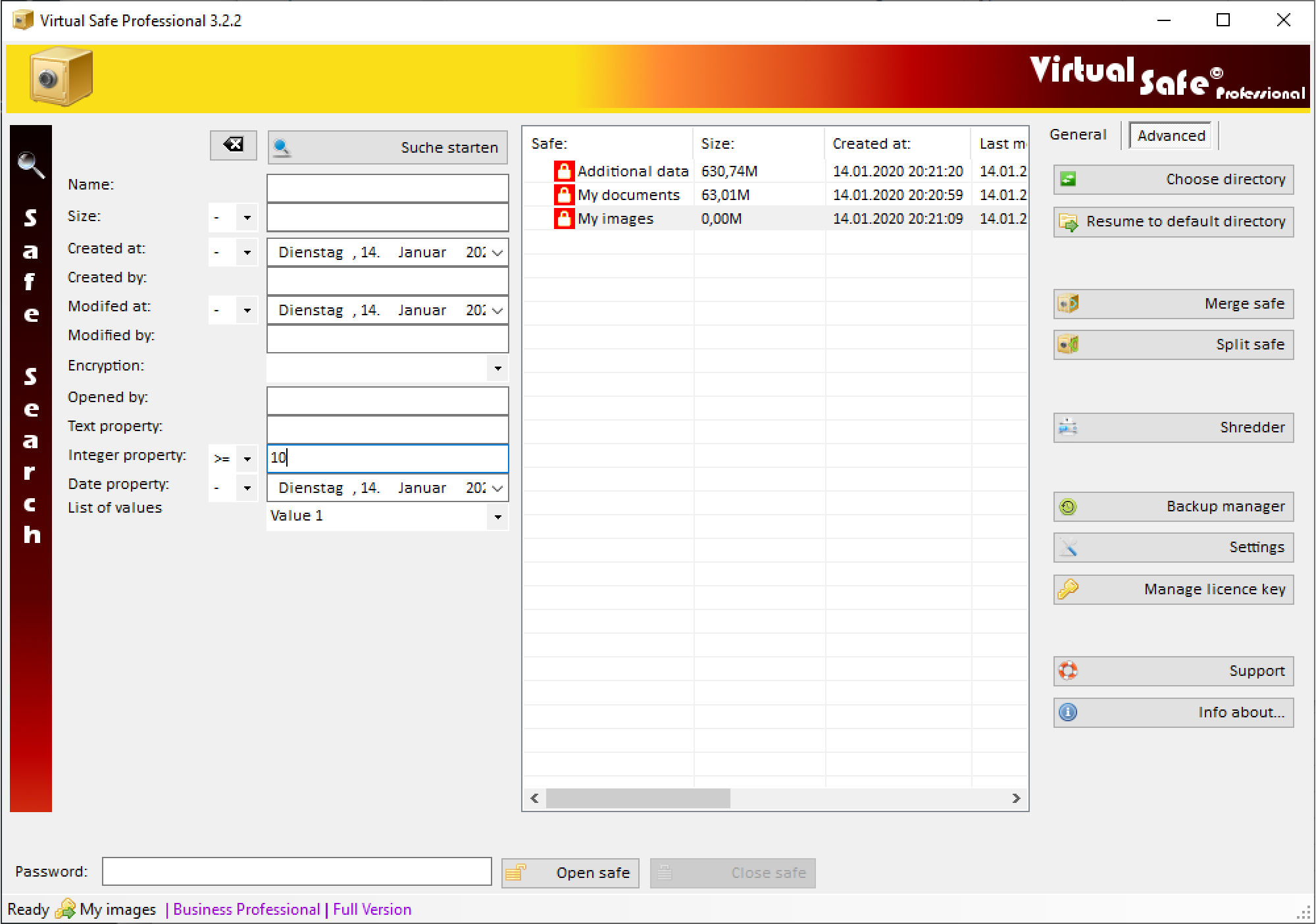This screenshot has height=924, width=1316.
Task: Expand the List of values dropdown
Action: (x=498, y=517)
